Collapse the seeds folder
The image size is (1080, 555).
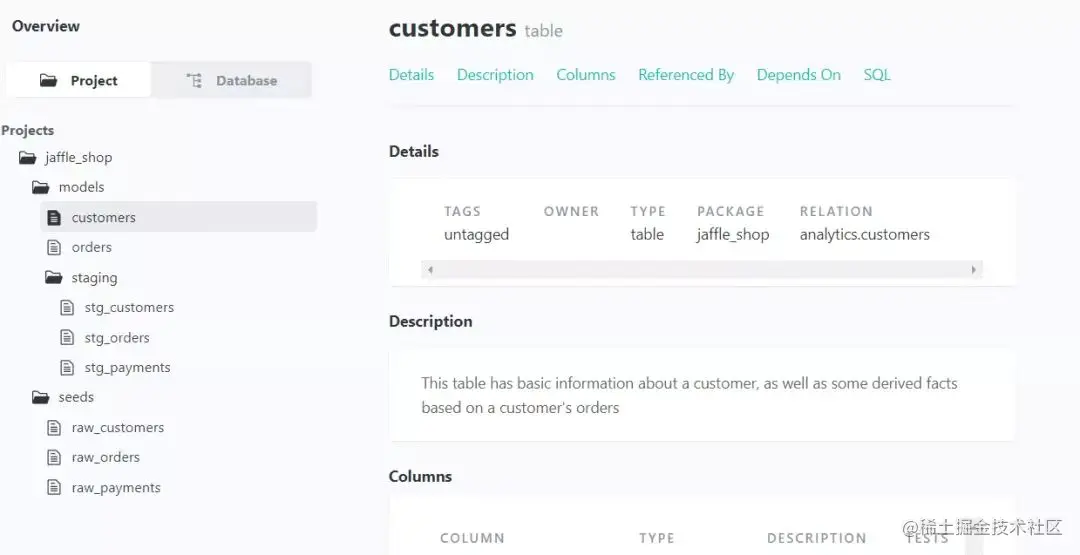point(41,397)
